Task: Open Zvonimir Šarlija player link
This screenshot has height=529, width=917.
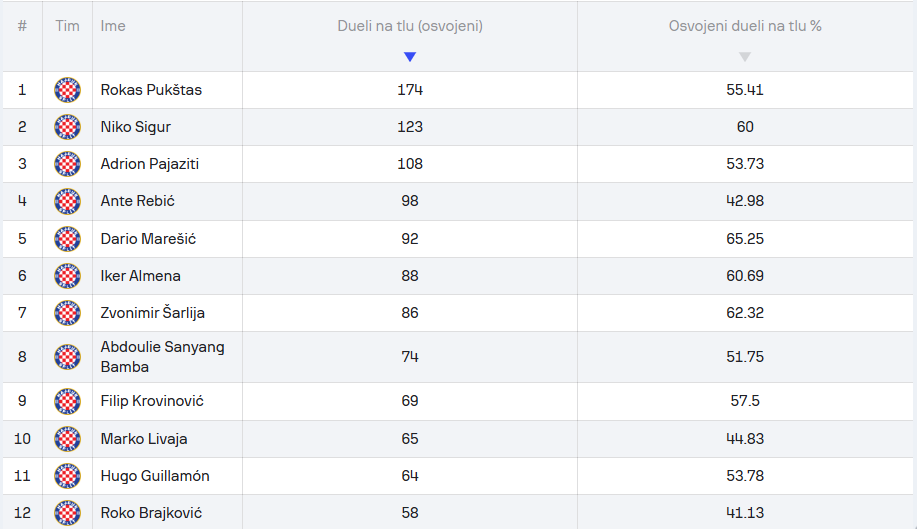Action: (153, 313)
